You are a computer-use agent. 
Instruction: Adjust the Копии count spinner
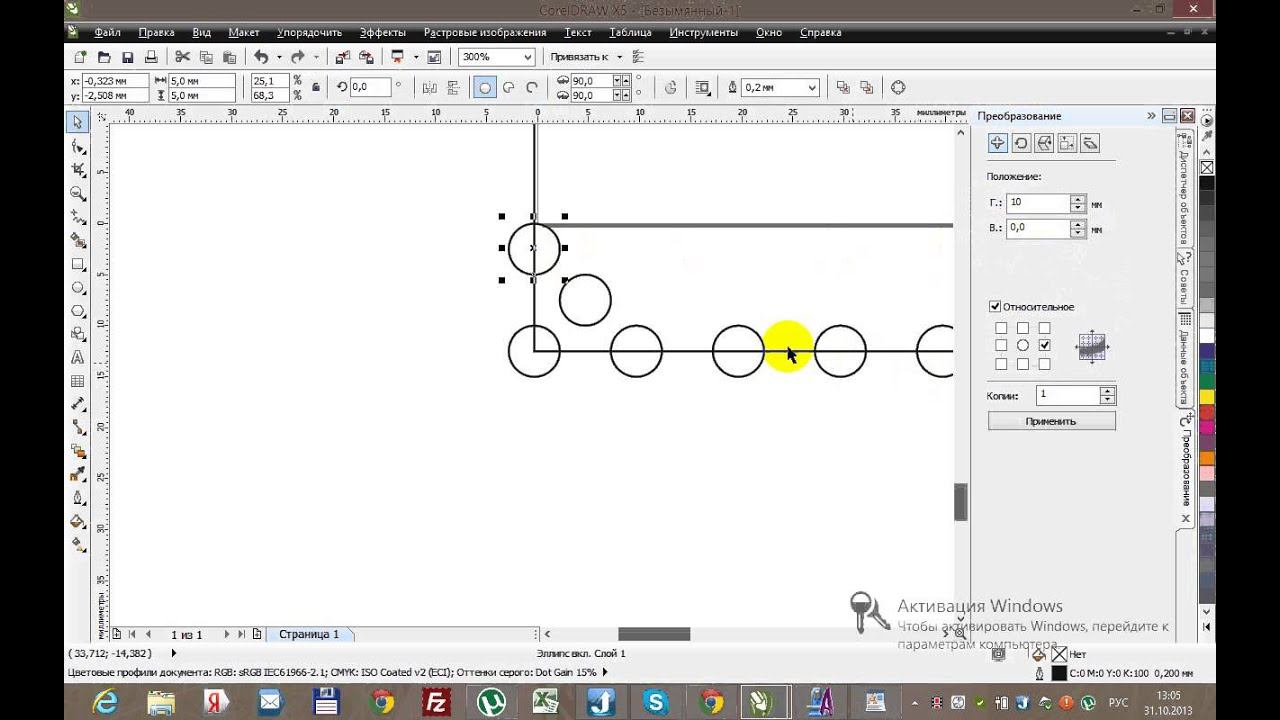point(1107,395)
